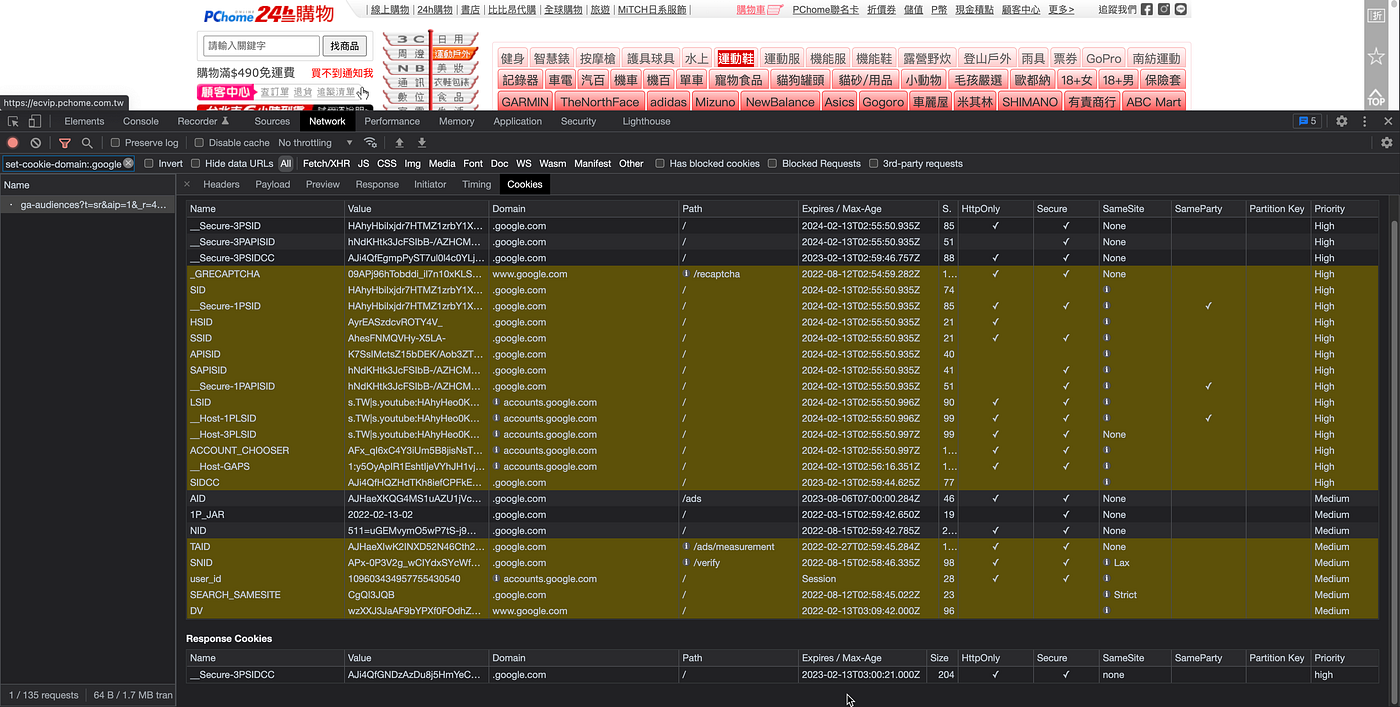Screen dimensions: 1400x707
Task: Enable the Invert filter checkbox
Action: (149, 163)
